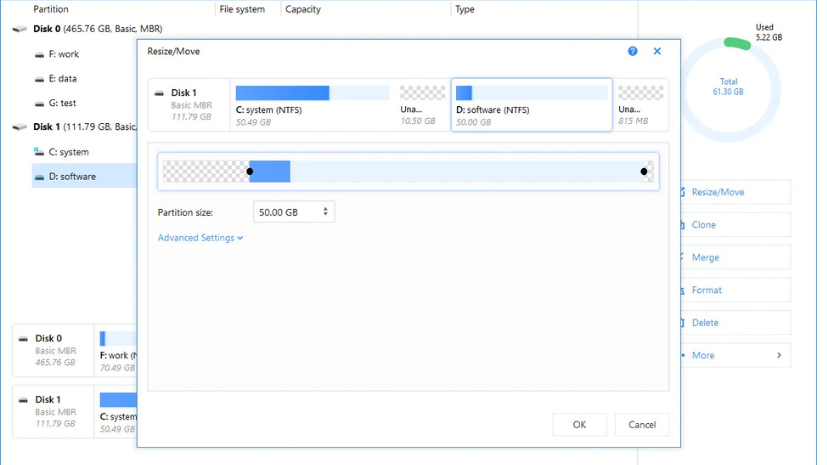Click the Disk 1 icon in the bottom disk map

(23, 400)
